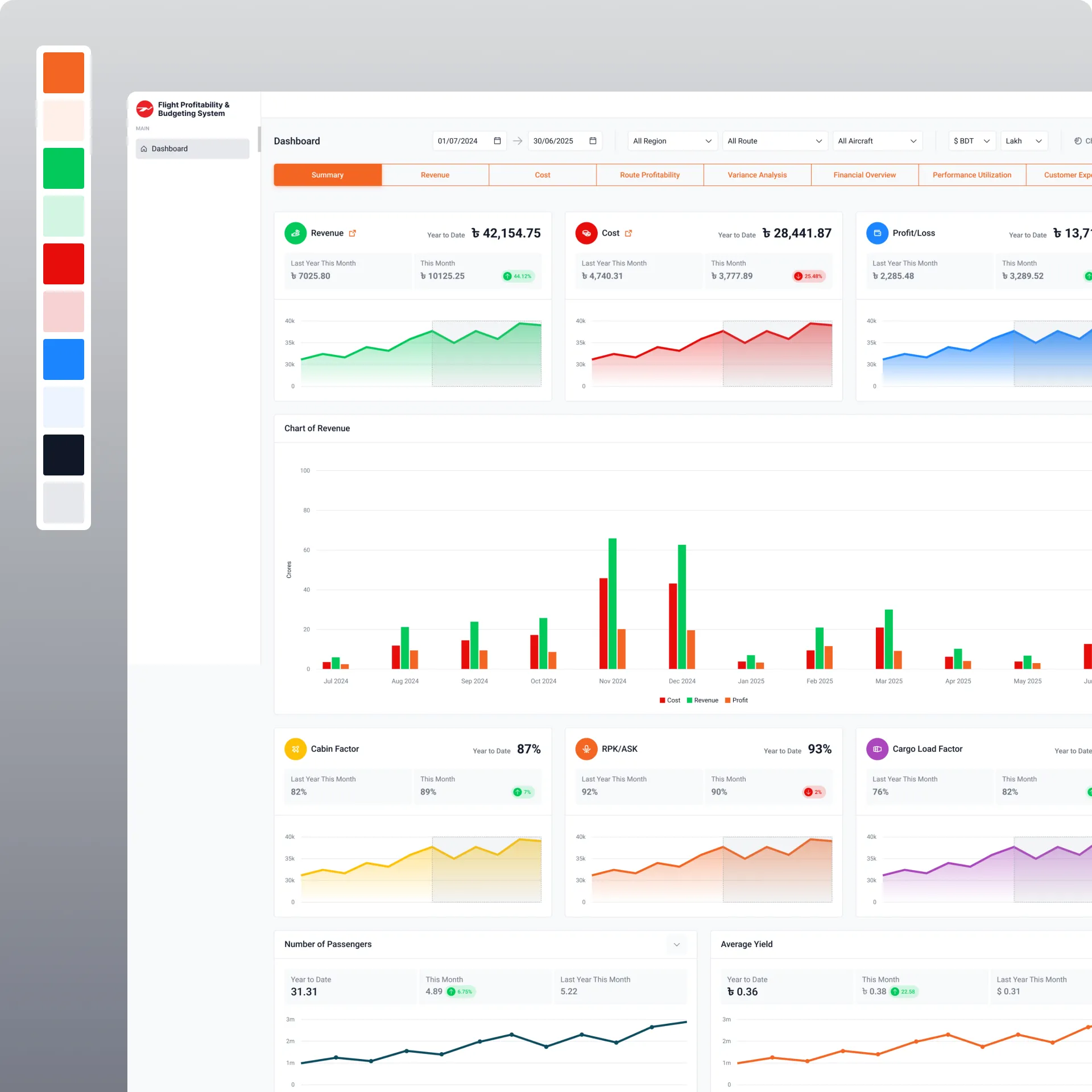This screenshot has height=1092, width=1092.
Task: Open start date calendar picker icon
Action: pos(497,141)
